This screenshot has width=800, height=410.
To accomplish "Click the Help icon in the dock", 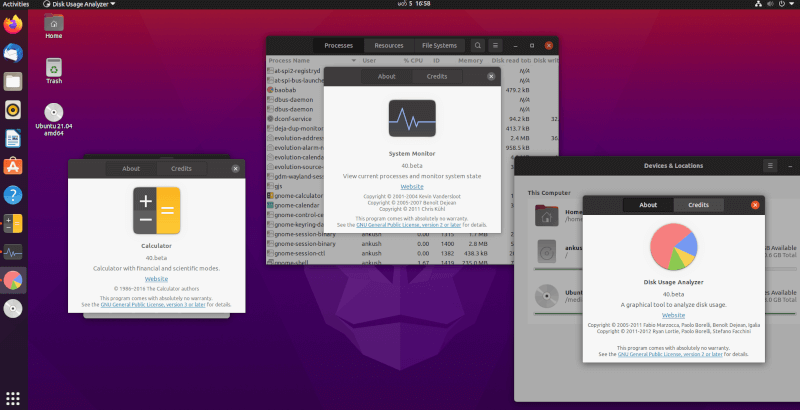I will tap(13, 194).
